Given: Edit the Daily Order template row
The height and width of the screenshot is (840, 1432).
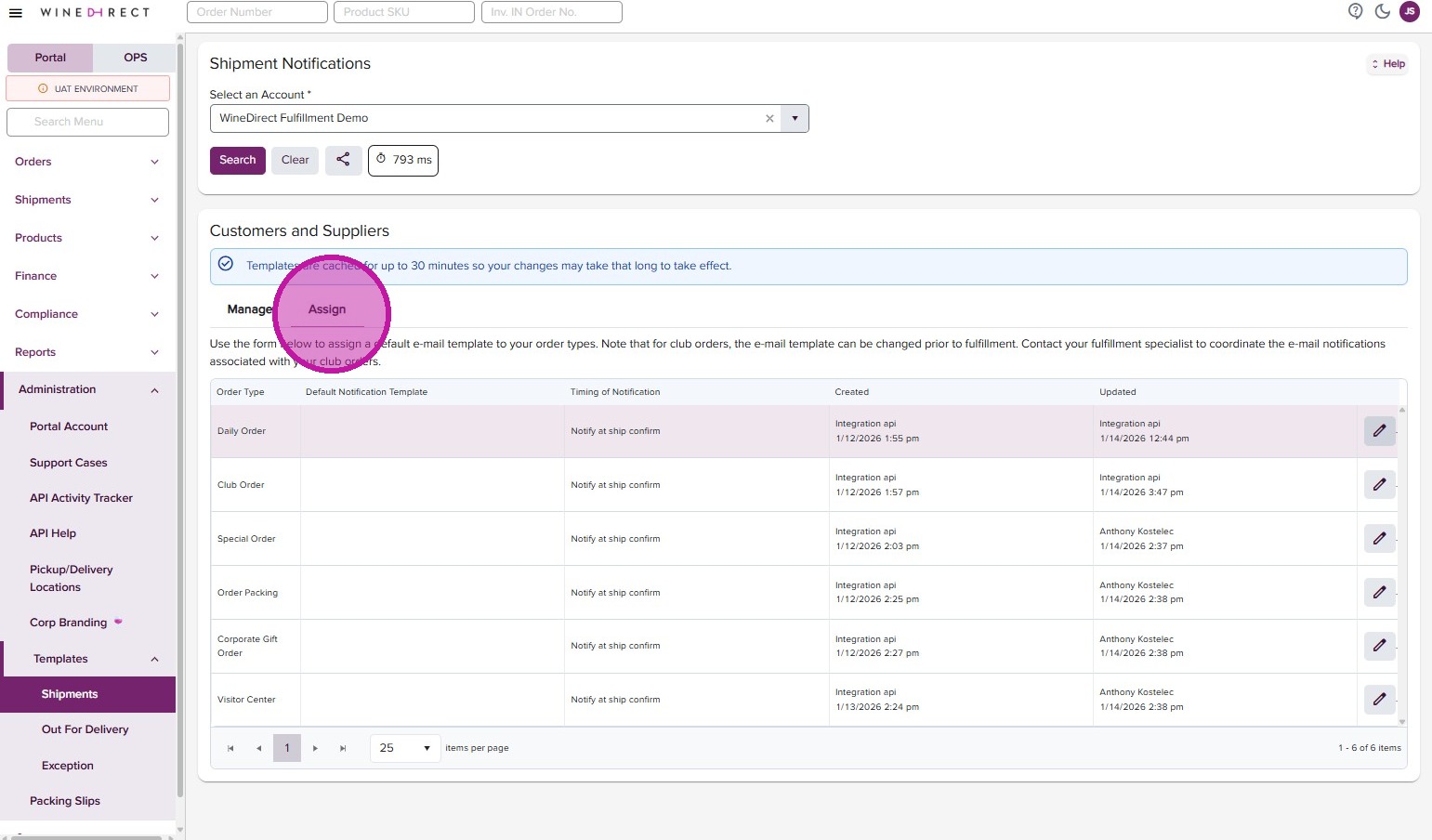Looking at the screenshot, I should pos(1379,431).
